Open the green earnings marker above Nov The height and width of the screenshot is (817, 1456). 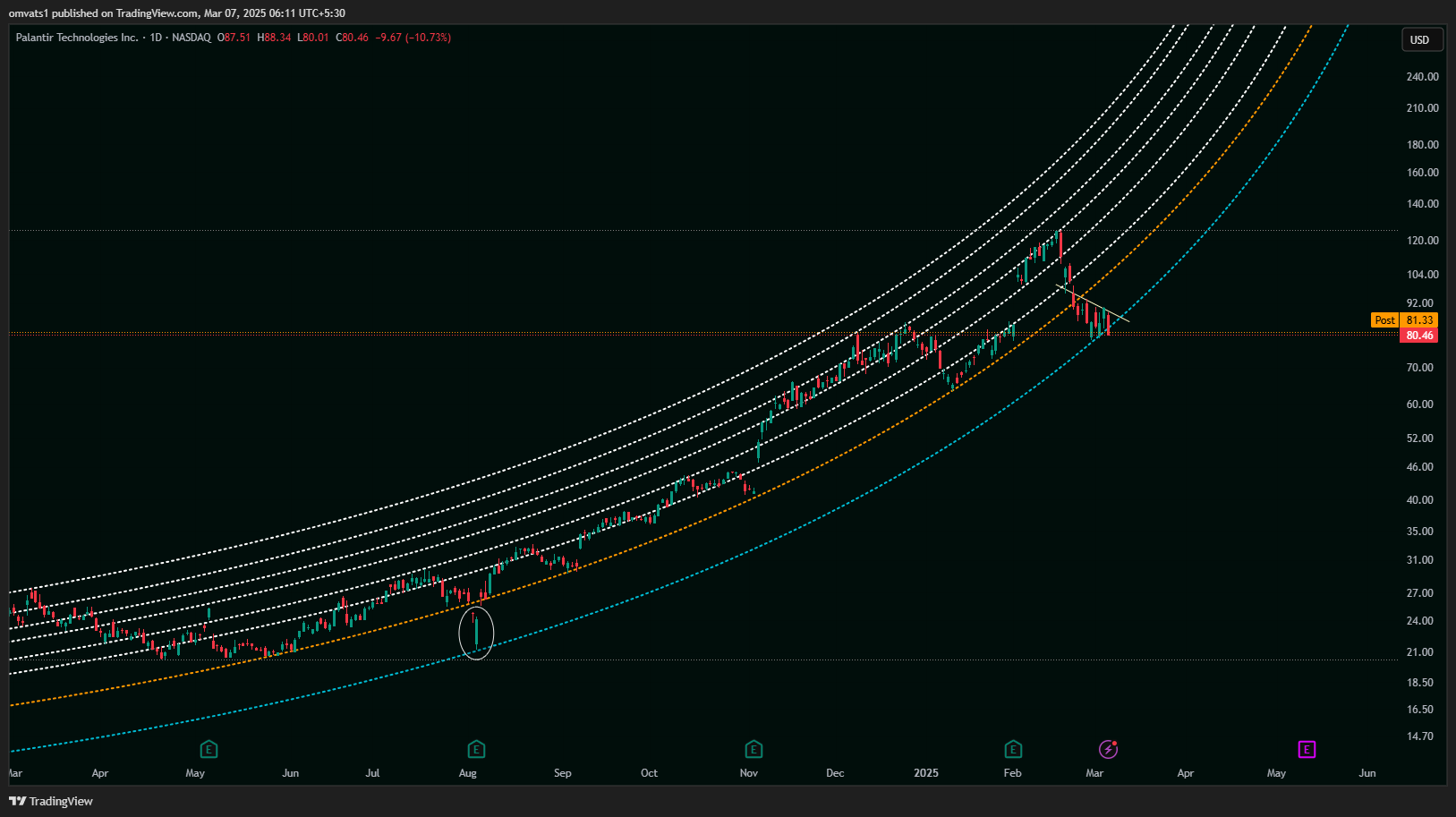tap(754, 749)
